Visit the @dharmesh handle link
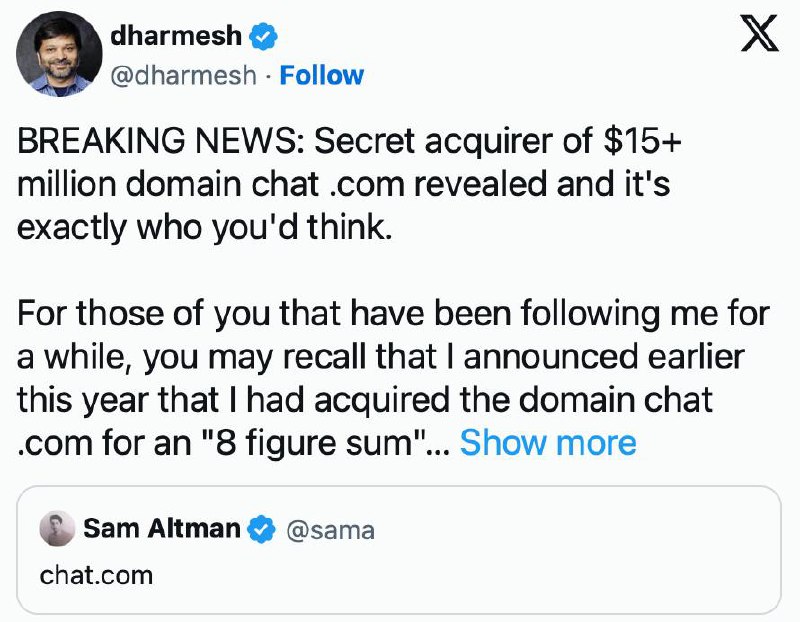This screenshot has width=800, height=622. click(x=183, y=76)
